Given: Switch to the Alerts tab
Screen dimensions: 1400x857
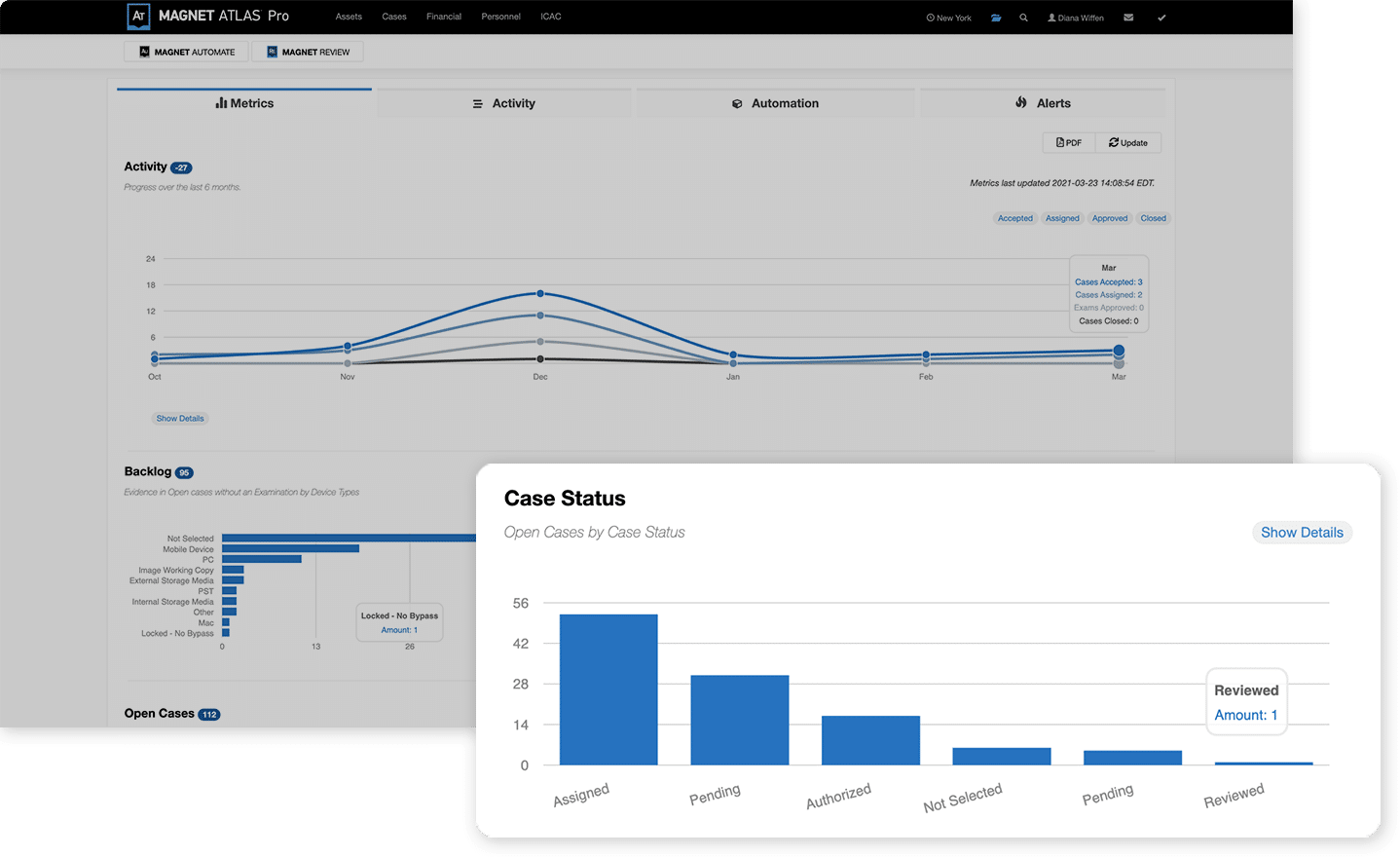Looking at the screenshot, I should [1043, 103].
